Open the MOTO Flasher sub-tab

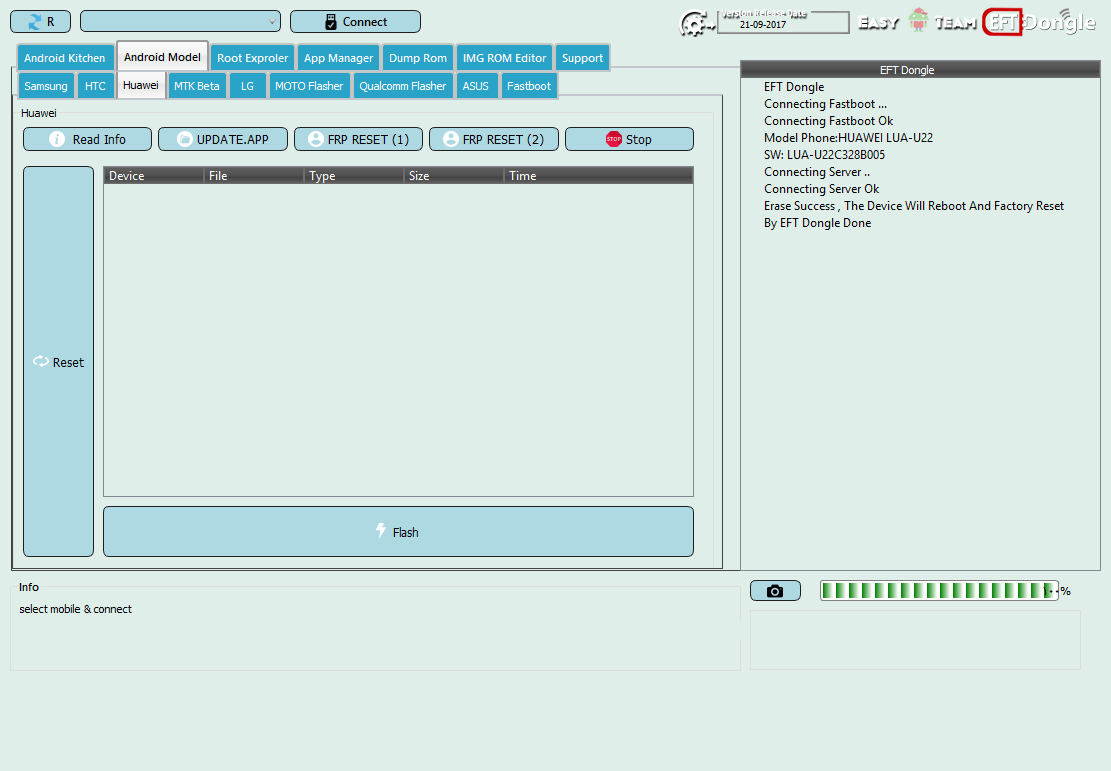click(x=309, y=86)
